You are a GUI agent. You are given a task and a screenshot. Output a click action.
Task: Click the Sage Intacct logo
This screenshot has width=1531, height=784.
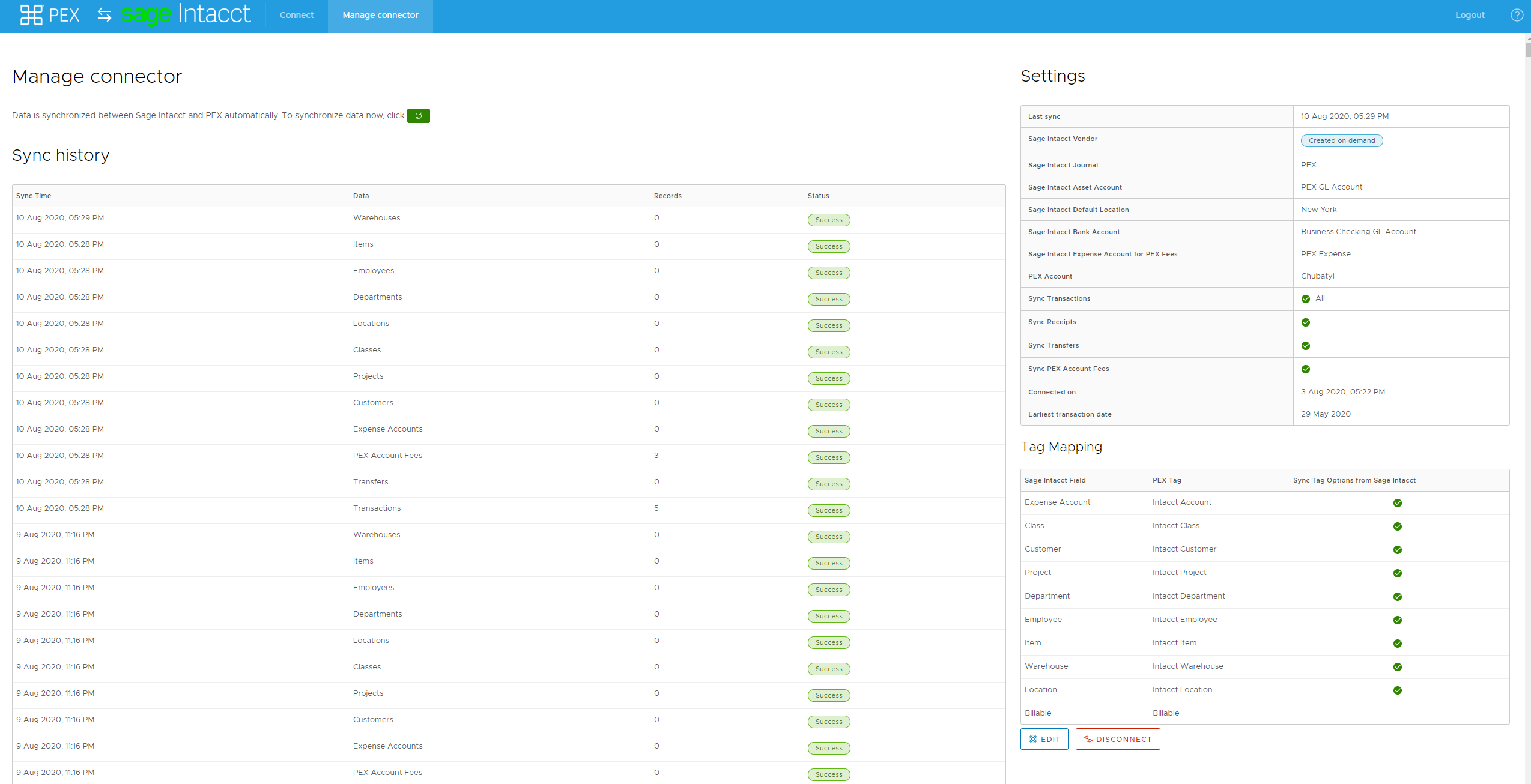point(185,14)
